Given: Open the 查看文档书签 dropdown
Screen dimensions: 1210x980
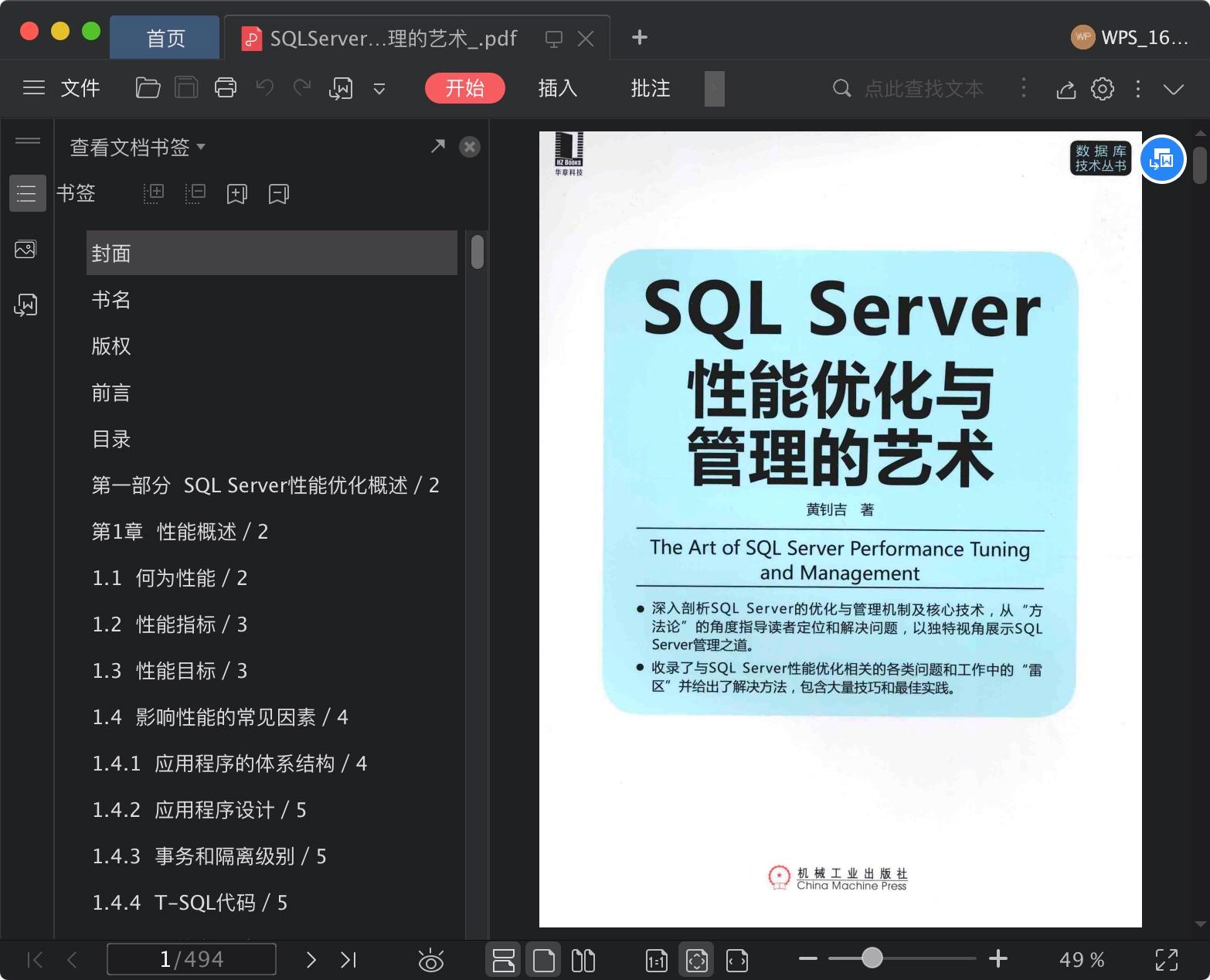Looking at the screenshot, I should [x=138, y=147].
